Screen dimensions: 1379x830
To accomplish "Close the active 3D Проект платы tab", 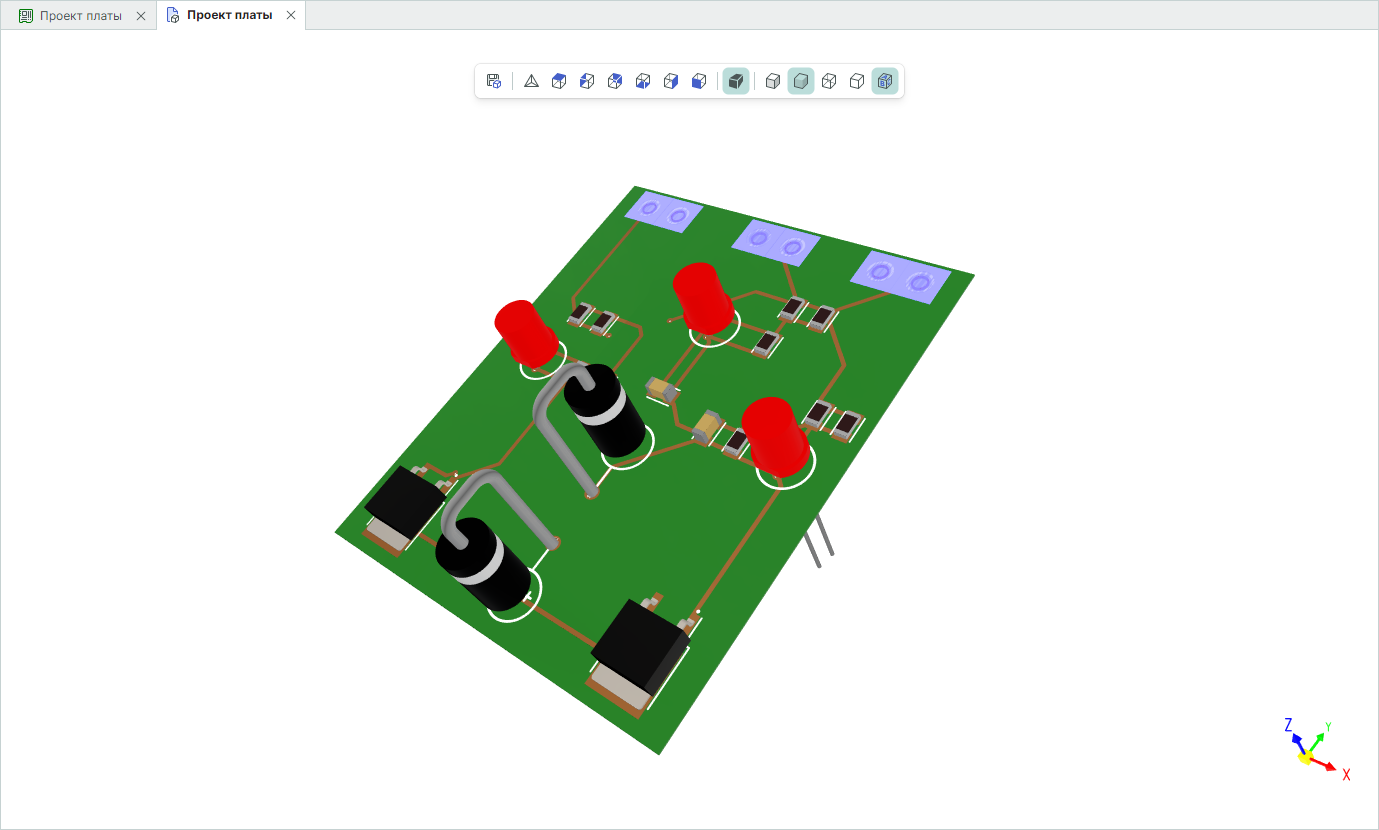I will (x=291, y=16).
